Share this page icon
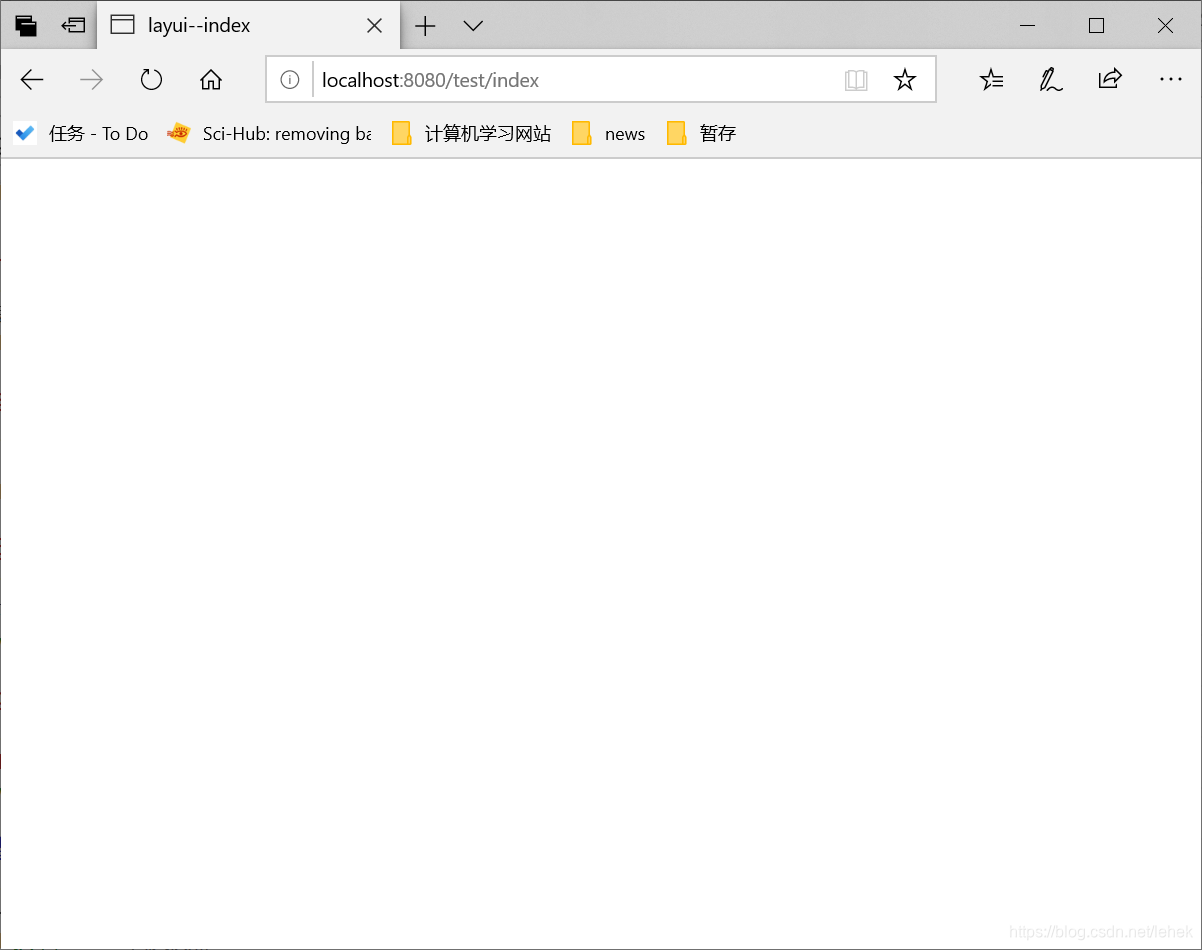The height and width of the screenshot is (950, 1202). coord(1110,80)
